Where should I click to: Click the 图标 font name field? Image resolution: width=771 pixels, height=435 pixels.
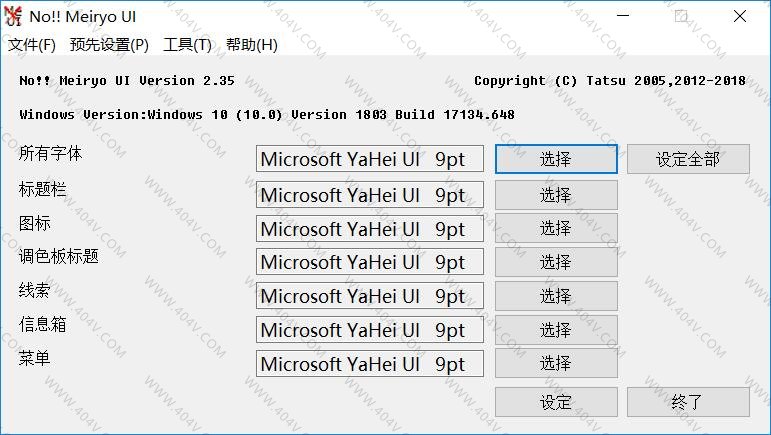(x=369, y=229)
